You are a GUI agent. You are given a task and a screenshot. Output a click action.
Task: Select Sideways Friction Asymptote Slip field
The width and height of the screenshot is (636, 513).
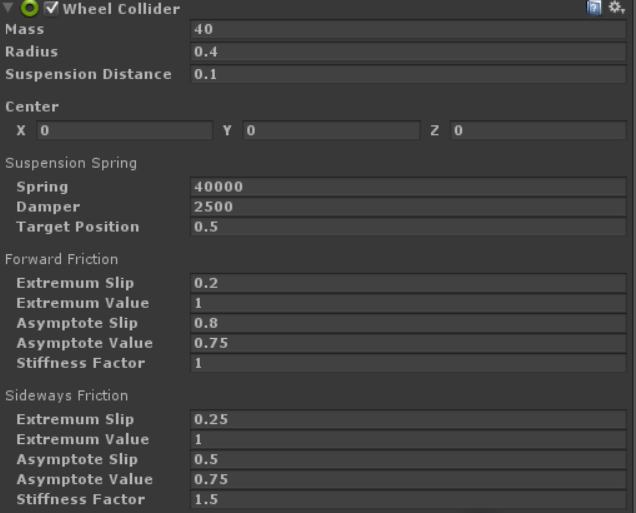408,459
